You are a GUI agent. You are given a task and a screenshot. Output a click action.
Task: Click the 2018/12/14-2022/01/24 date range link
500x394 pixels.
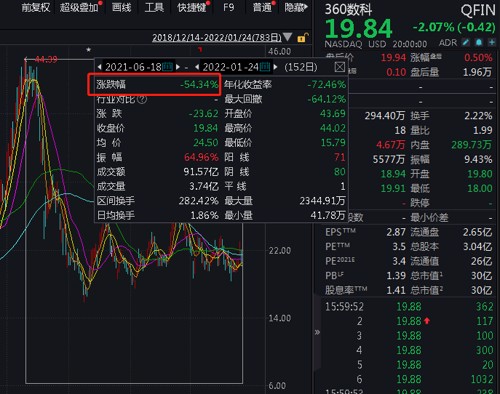pos(217,37)
